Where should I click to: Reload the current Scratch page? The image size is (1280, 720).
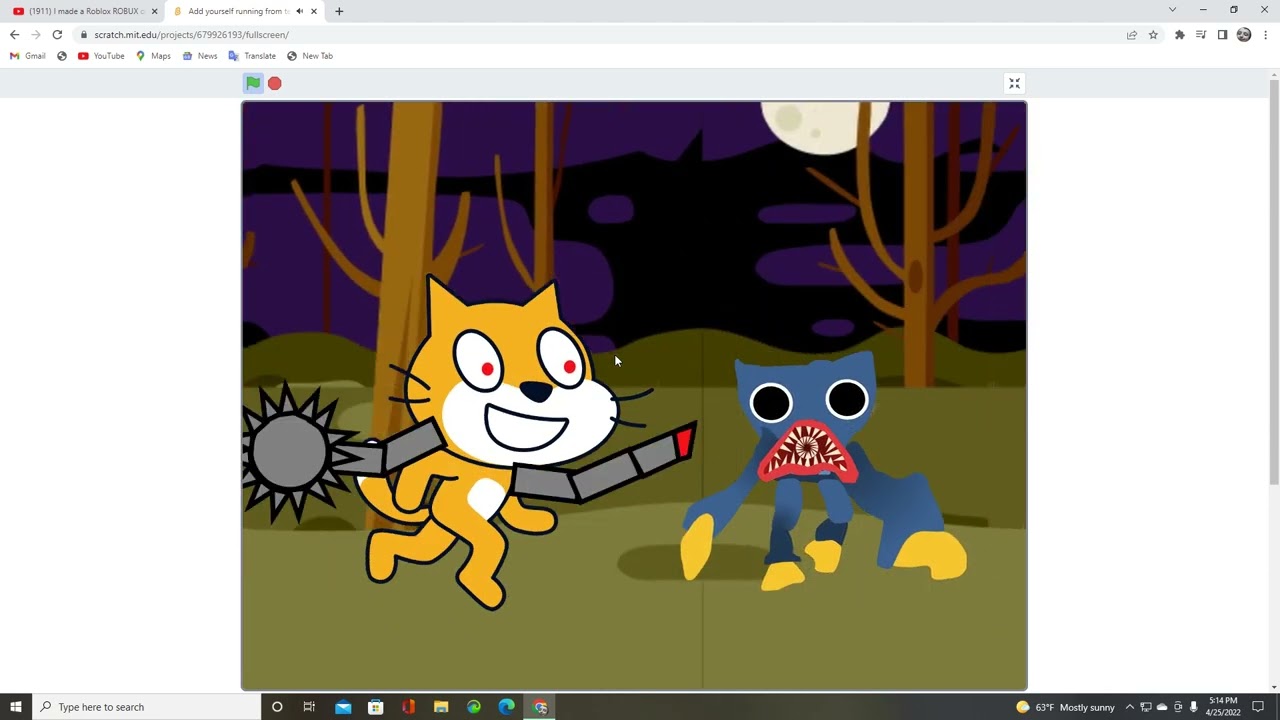tap(57, 35)
